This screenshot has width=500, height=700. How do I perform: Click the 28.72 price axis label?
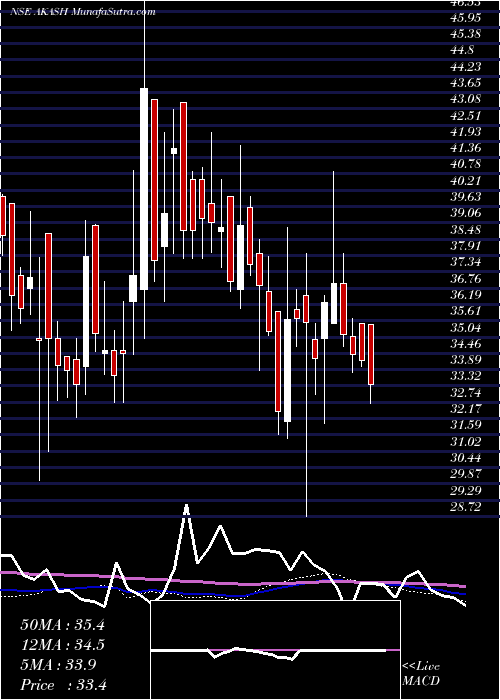(x=464, y=507)
